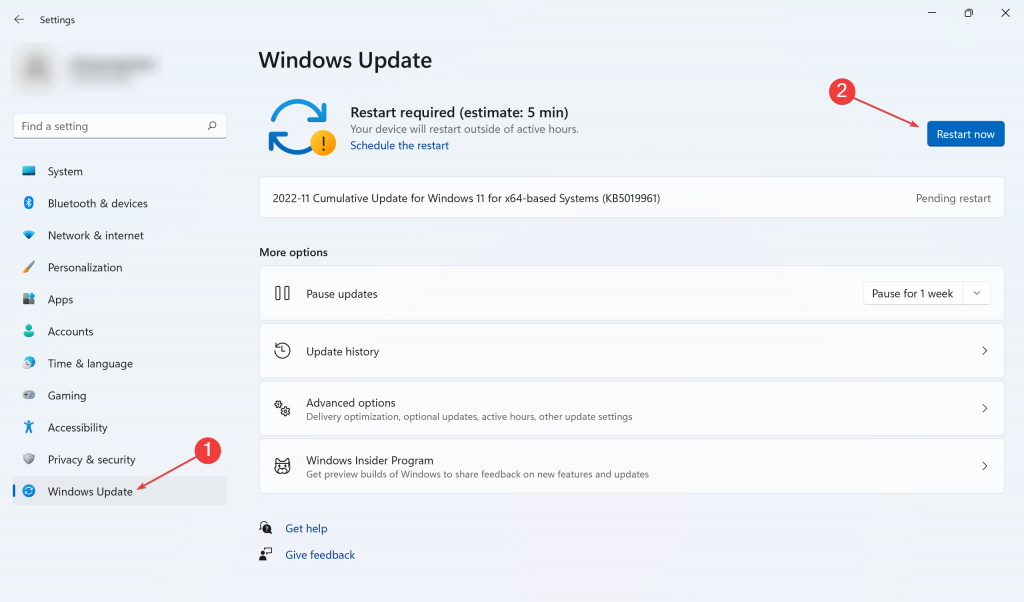Go to Network & internet
Viewport: 1024px width, 602px height.
pos(120,235)
